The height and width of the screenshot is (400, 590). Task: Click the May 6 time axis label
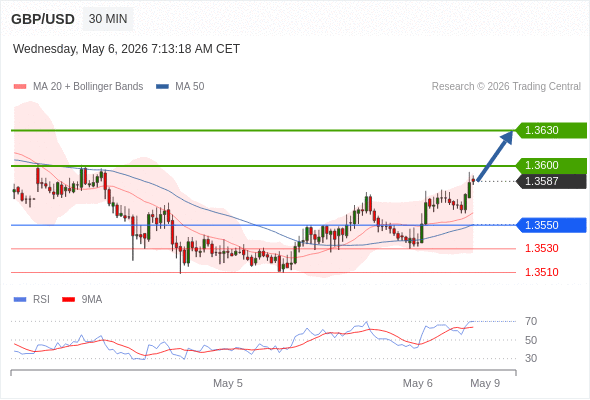[x=418, y=383]
